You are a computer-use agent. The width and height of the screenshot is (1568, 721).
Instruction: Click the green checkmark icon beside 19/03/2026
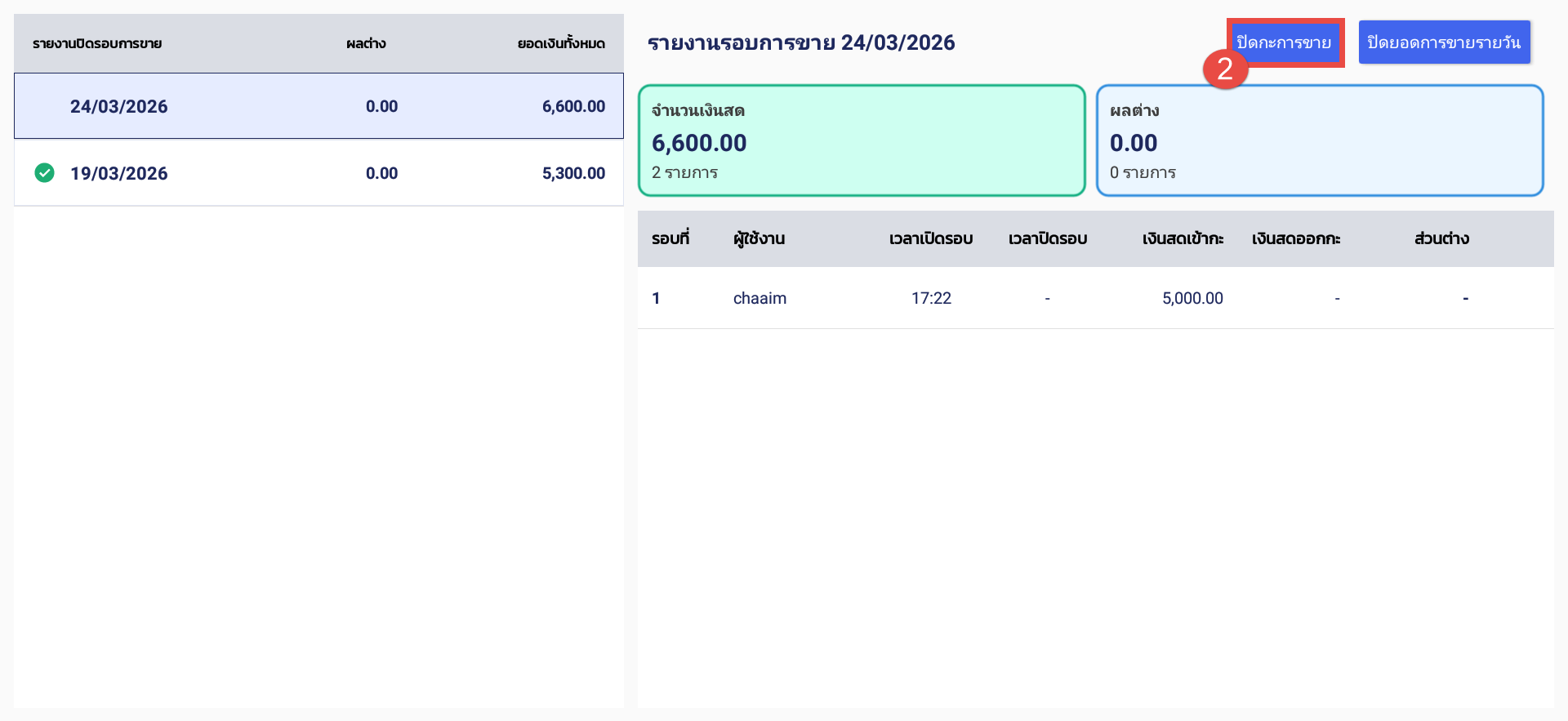44,173
